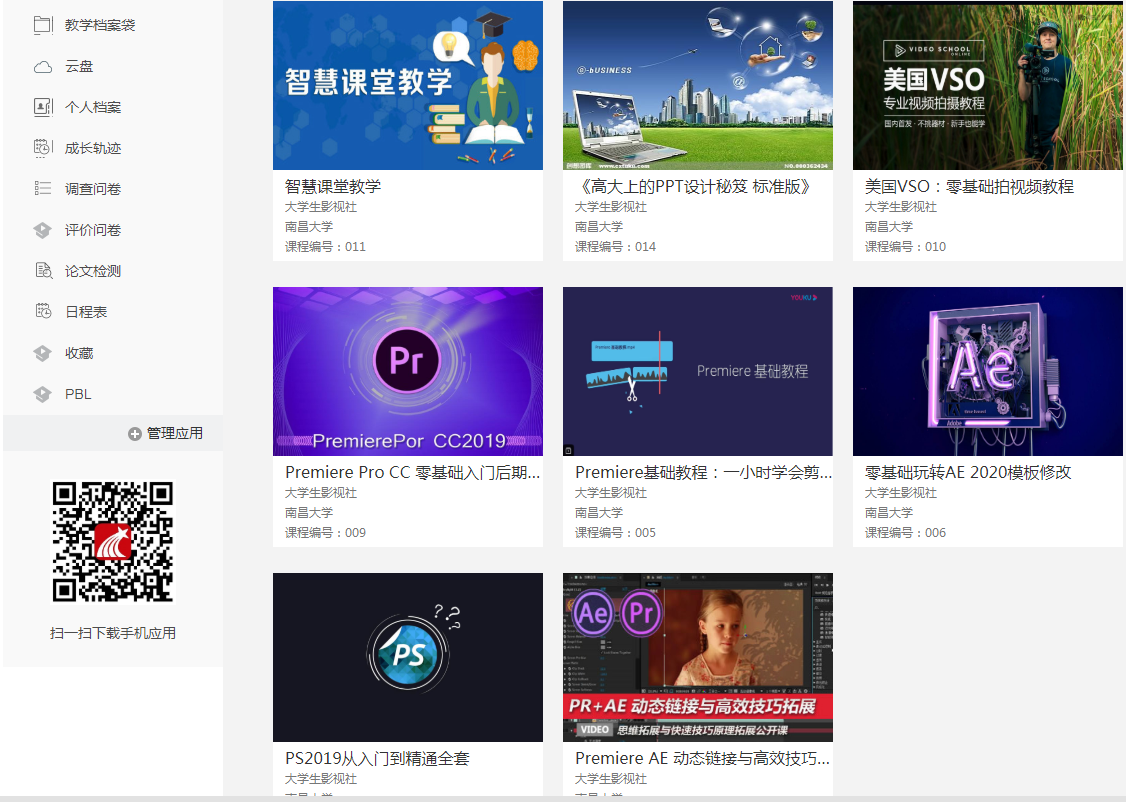
Task: Click the PPT设计秘笈 course thumbnail
Action: pos(697,86)
